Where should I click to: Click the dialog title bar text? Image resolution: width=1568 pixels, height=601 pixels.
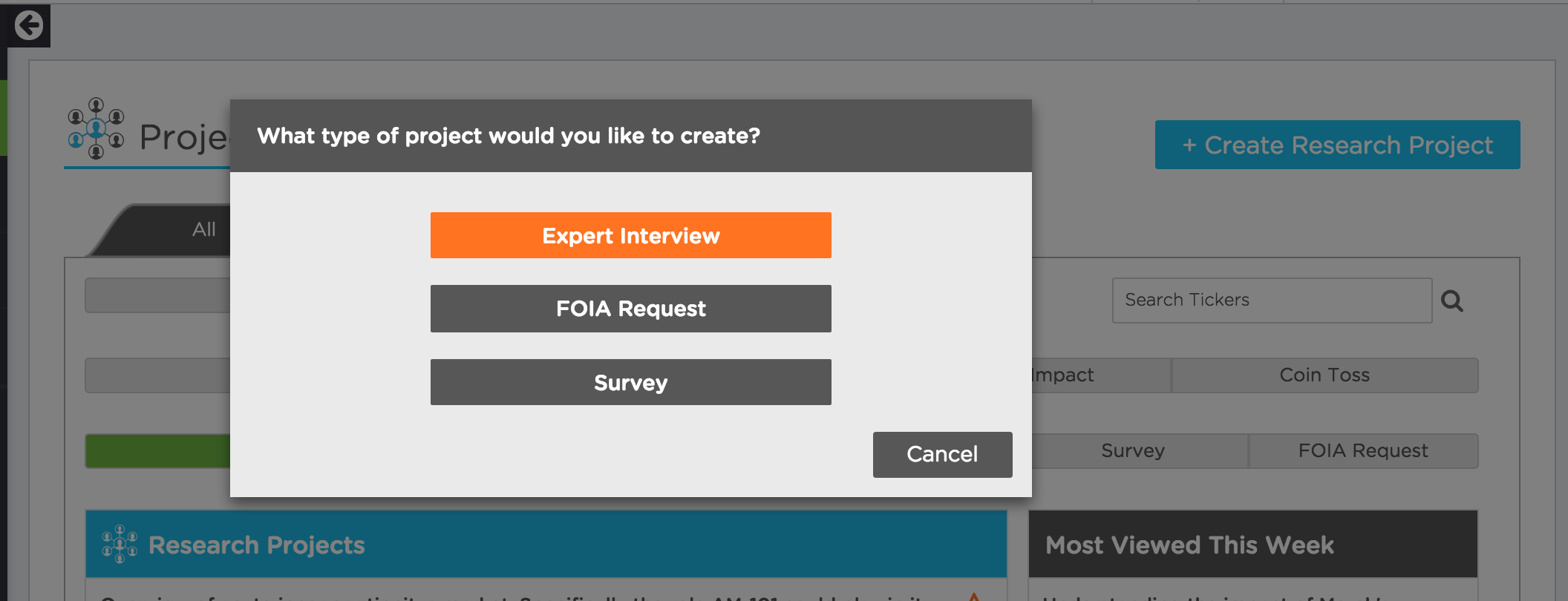pyautogui.click(x=509, y=136)
